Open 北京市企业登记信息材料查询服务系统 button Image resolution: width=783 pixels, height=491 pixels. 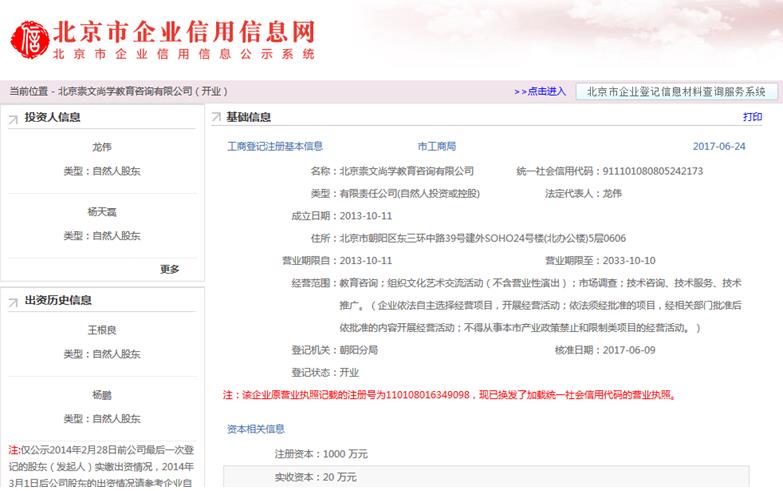(x=676, y=91)
